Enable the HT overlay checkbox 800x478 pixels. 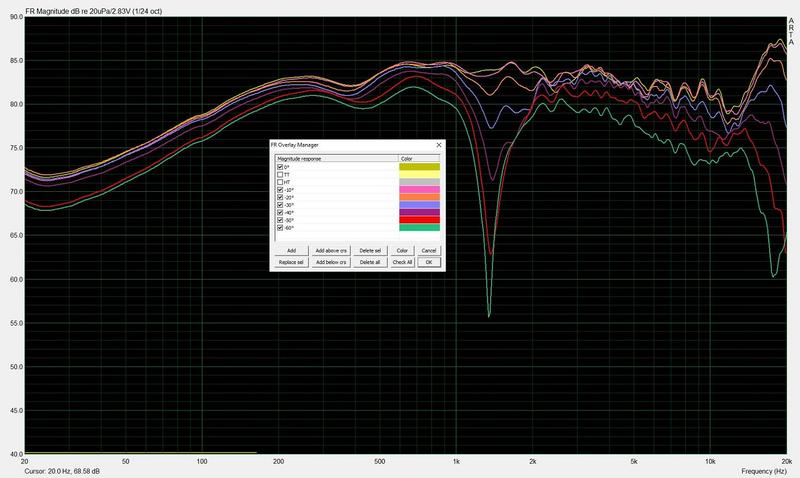pos(280,182)
